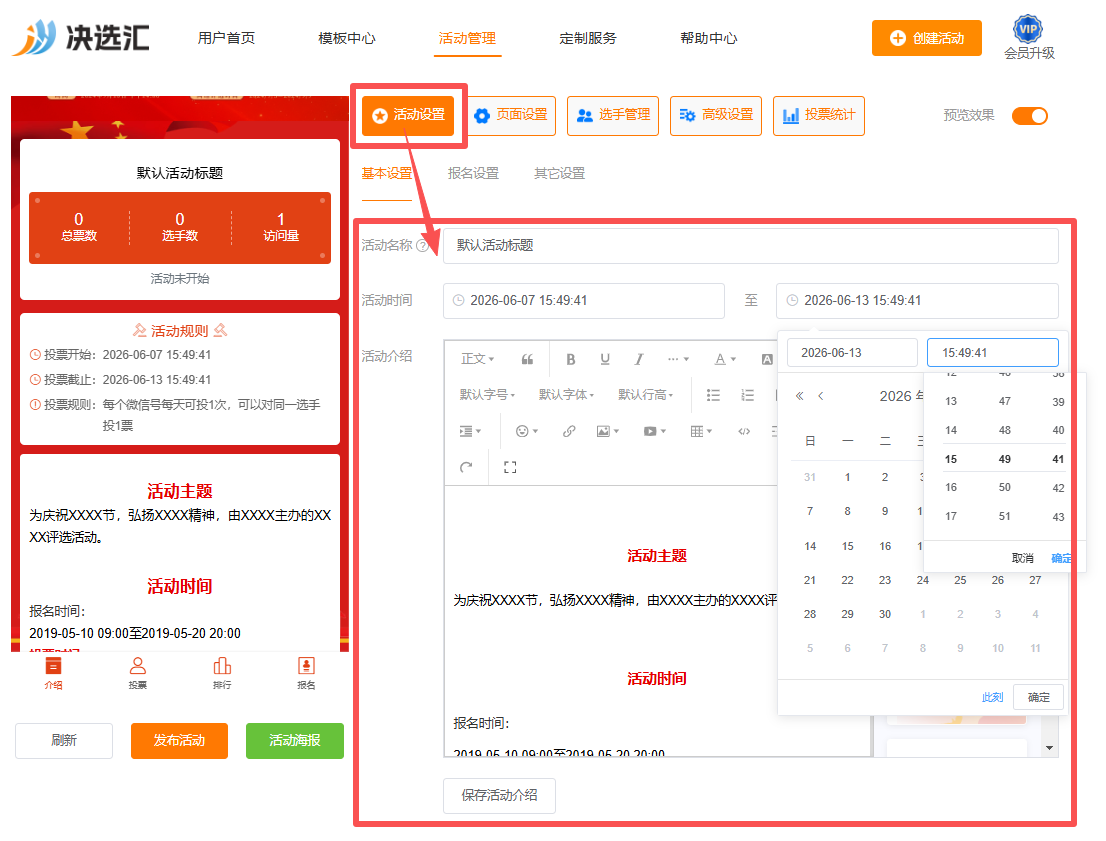Insert a numbered list
The image size is (1106, 841).
click(x=748, y=395)
